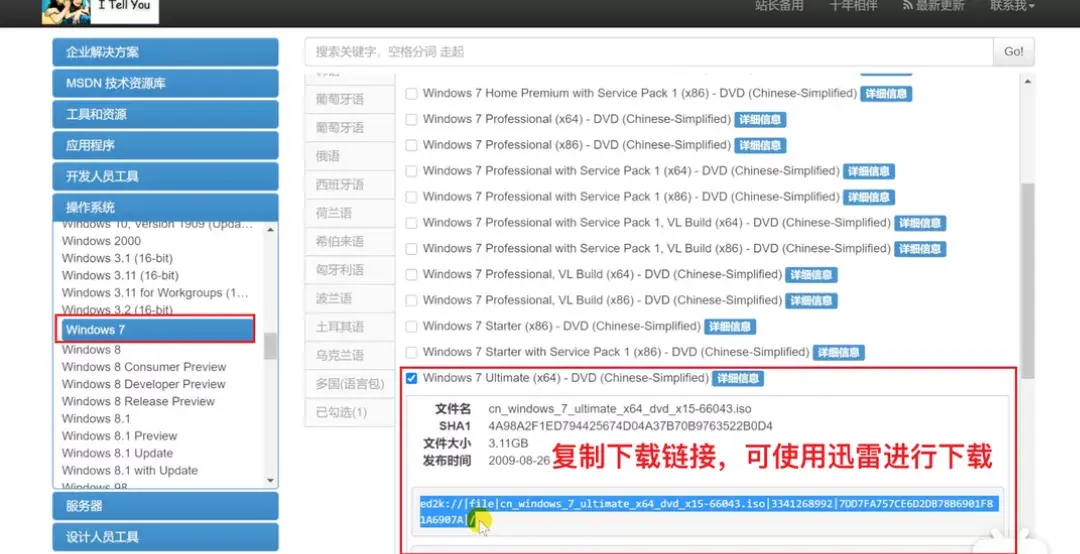Select Windows 8.1 with Update

point(129,471)
